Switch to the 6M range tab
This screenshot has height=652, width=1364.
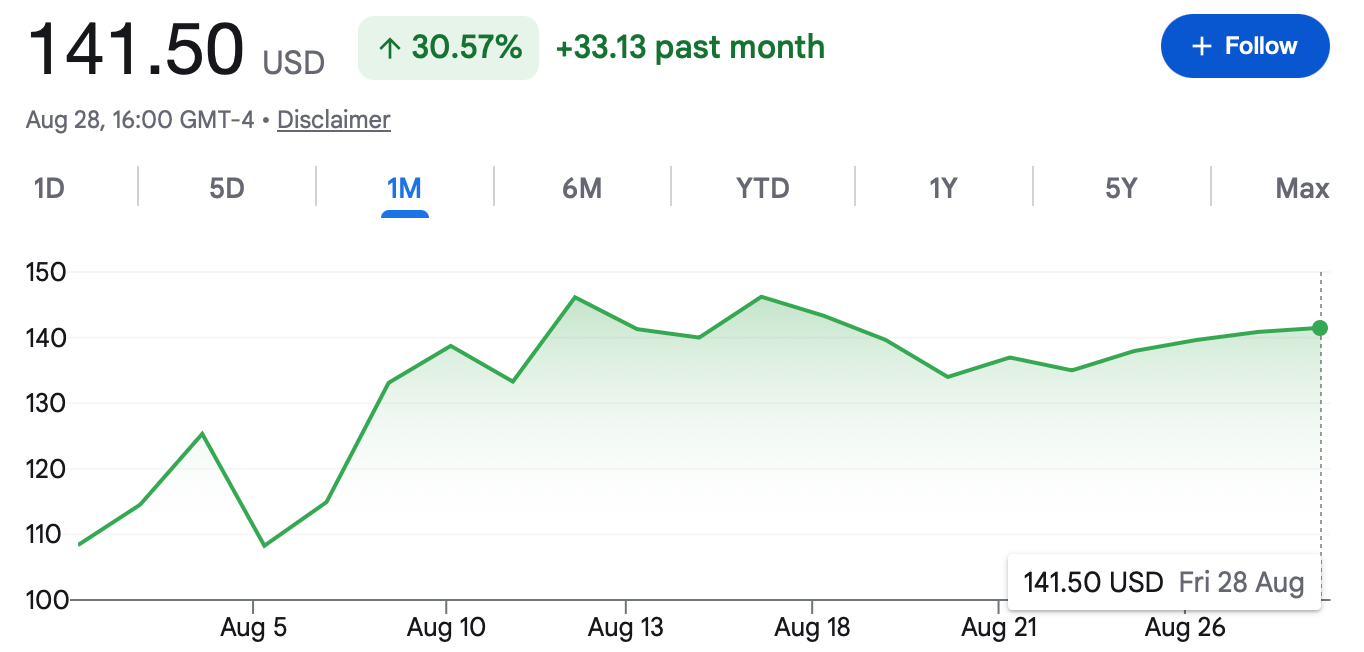point(582,188)
